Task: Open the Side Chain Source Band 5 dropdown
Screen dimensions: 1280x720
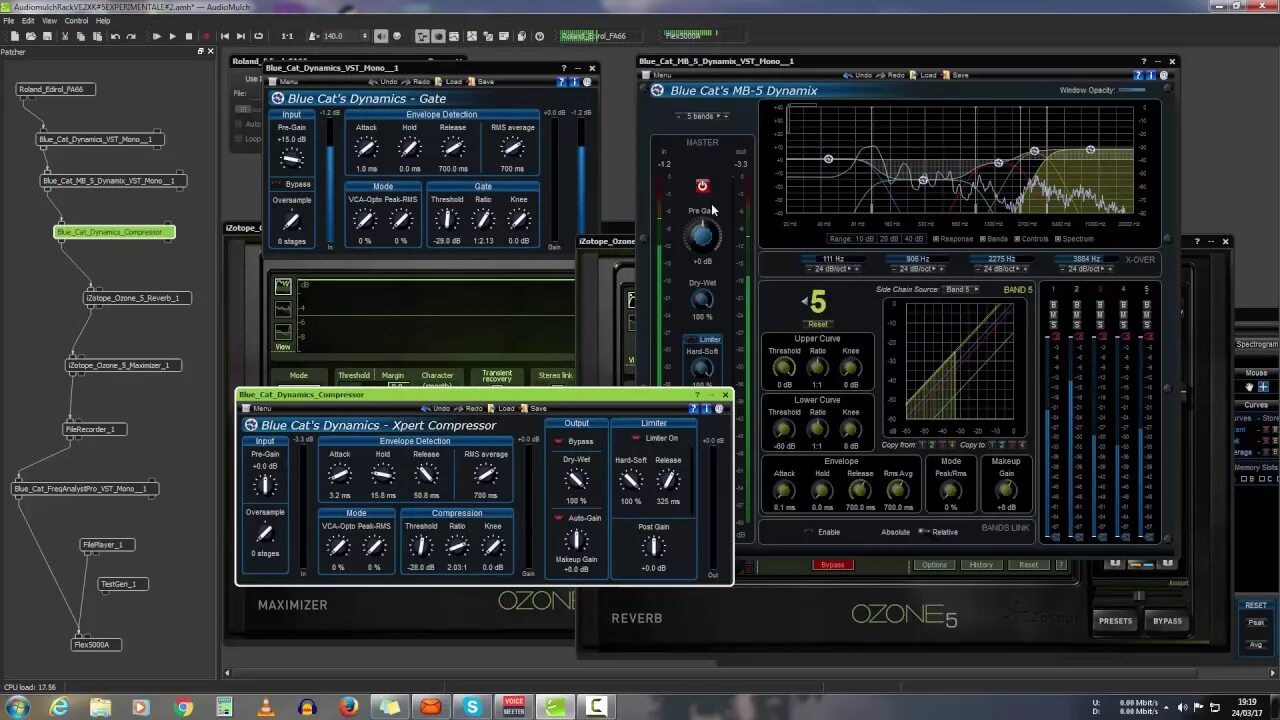Action: 960,289
